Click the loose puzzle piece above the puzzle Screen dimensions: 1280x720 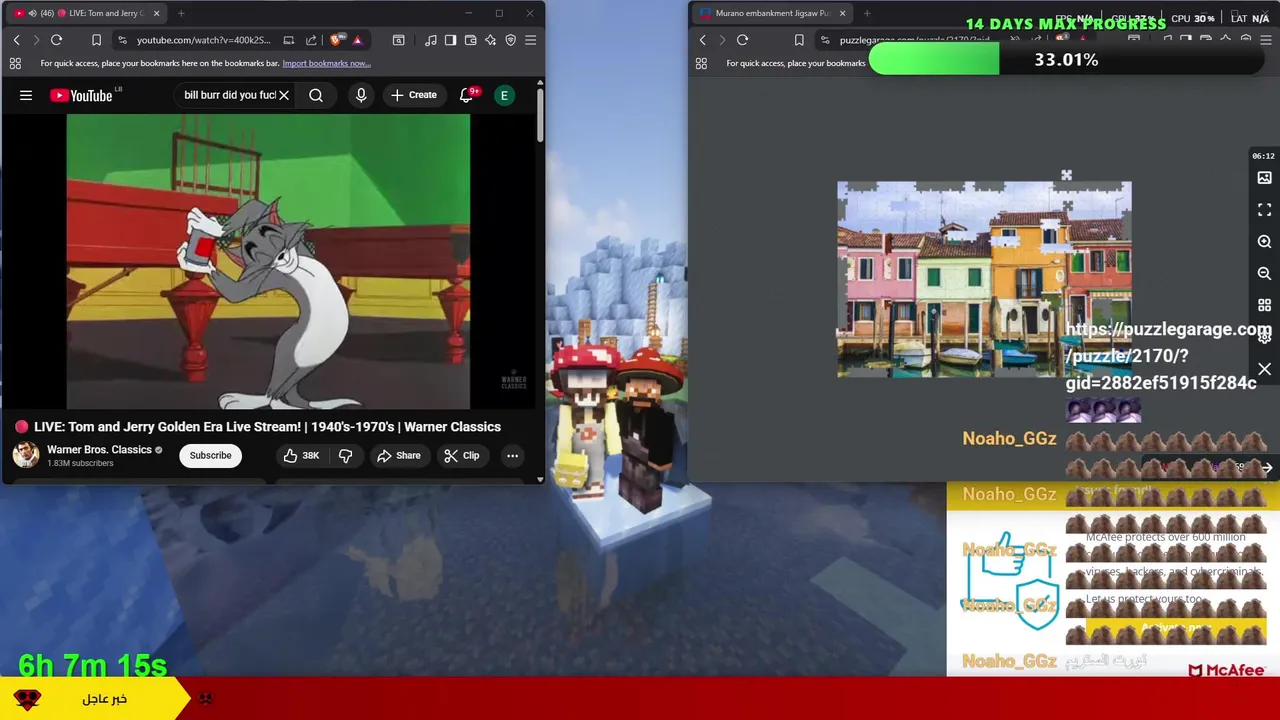click(1066, 176)
